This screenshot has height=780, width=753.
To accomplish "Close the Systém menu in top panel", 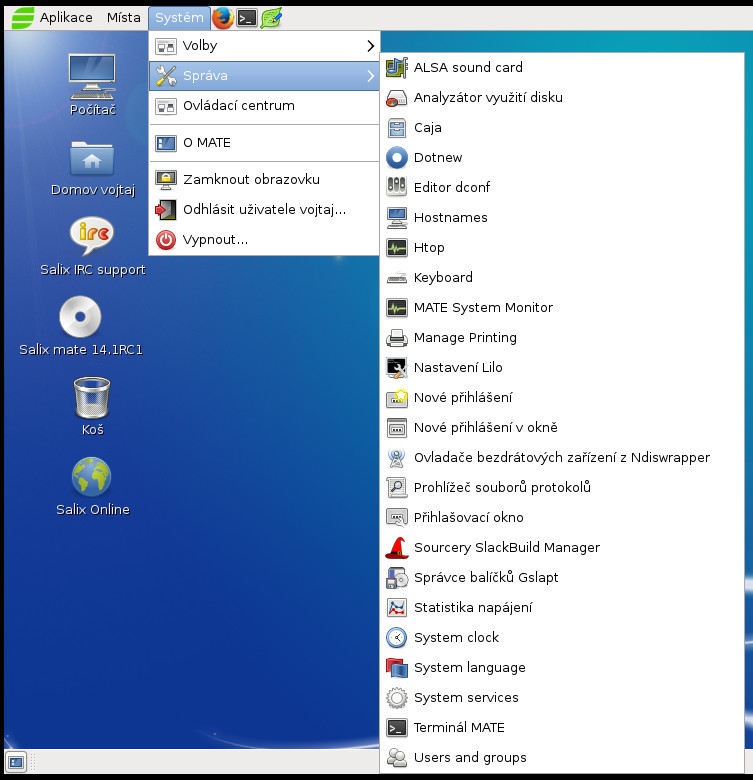I will 179,18.
